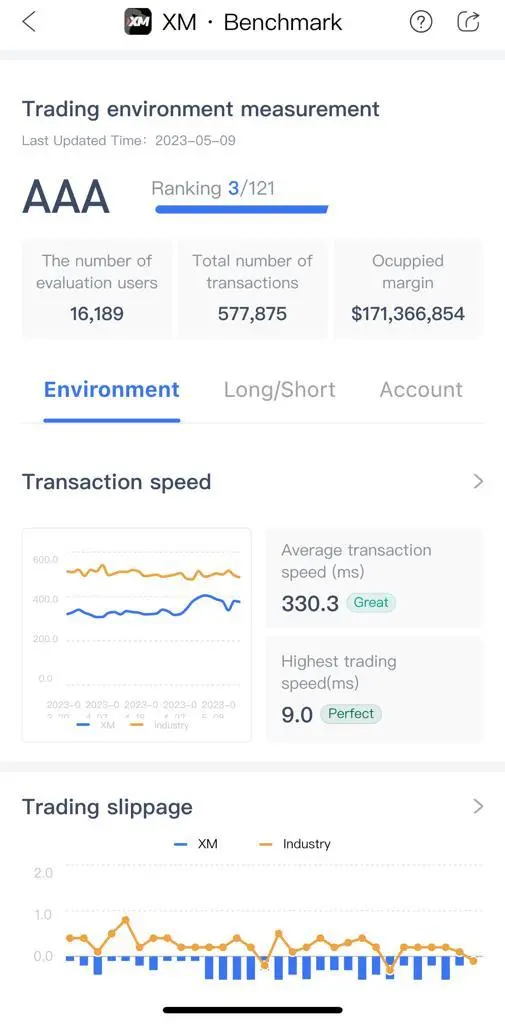Switch to the Account tab
The width and height of the screenshot is (505, 1024).
click(421, 390)
